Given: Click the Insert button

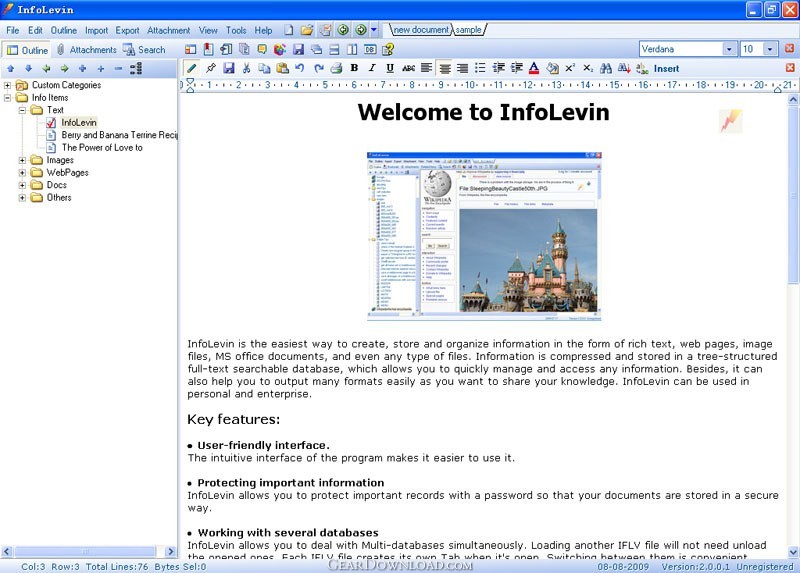Looking at the screenshot, I should (x=666, y=68).
